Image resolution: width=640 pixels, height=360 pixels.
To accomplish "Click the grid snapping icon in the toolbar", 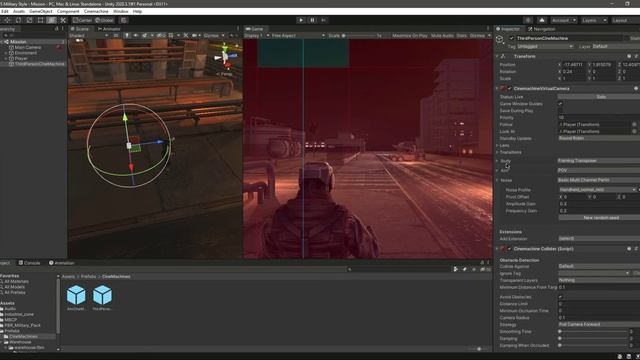I will point(124,20).
